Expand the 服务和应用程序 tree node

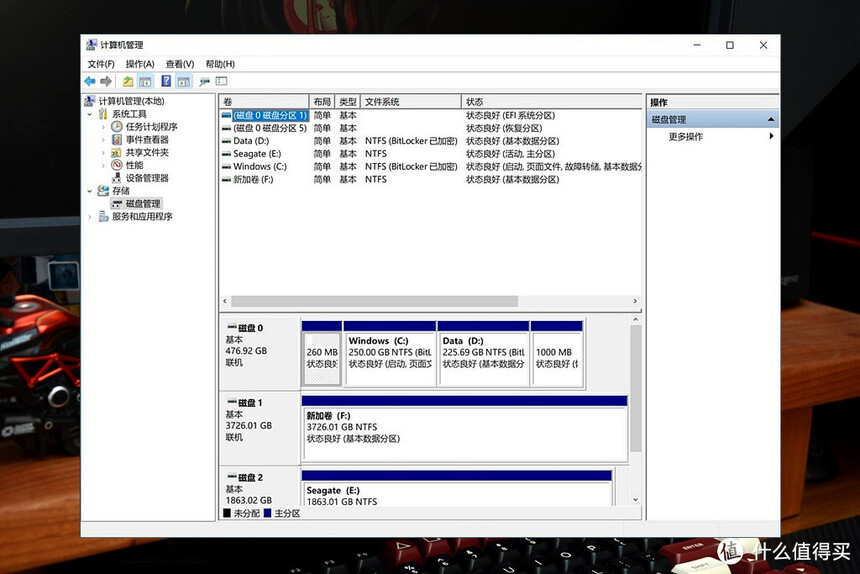coord(90,217)
